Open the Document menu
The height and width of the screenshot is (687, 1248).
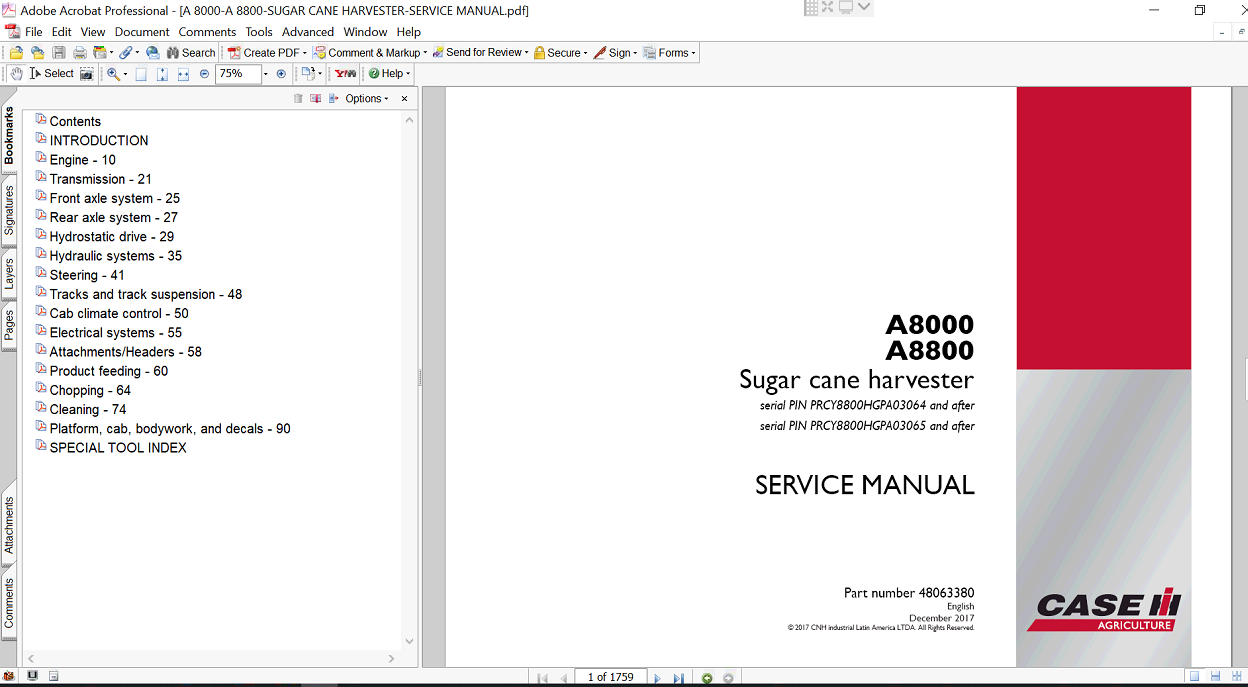point(142,32)
